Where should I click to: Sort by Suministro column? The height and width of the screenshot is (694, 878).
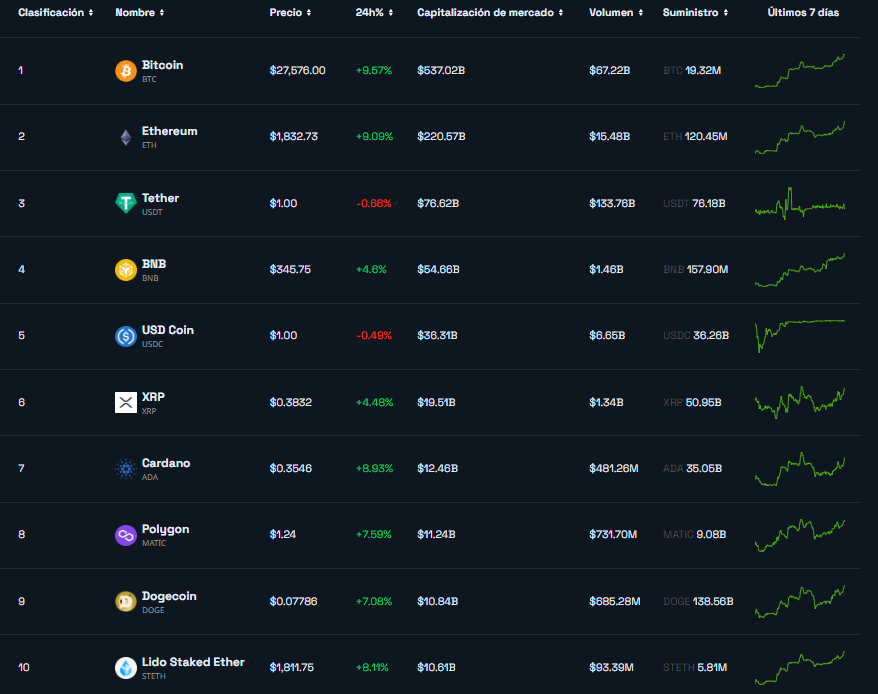pyautogui.click(x=695, y=12)
